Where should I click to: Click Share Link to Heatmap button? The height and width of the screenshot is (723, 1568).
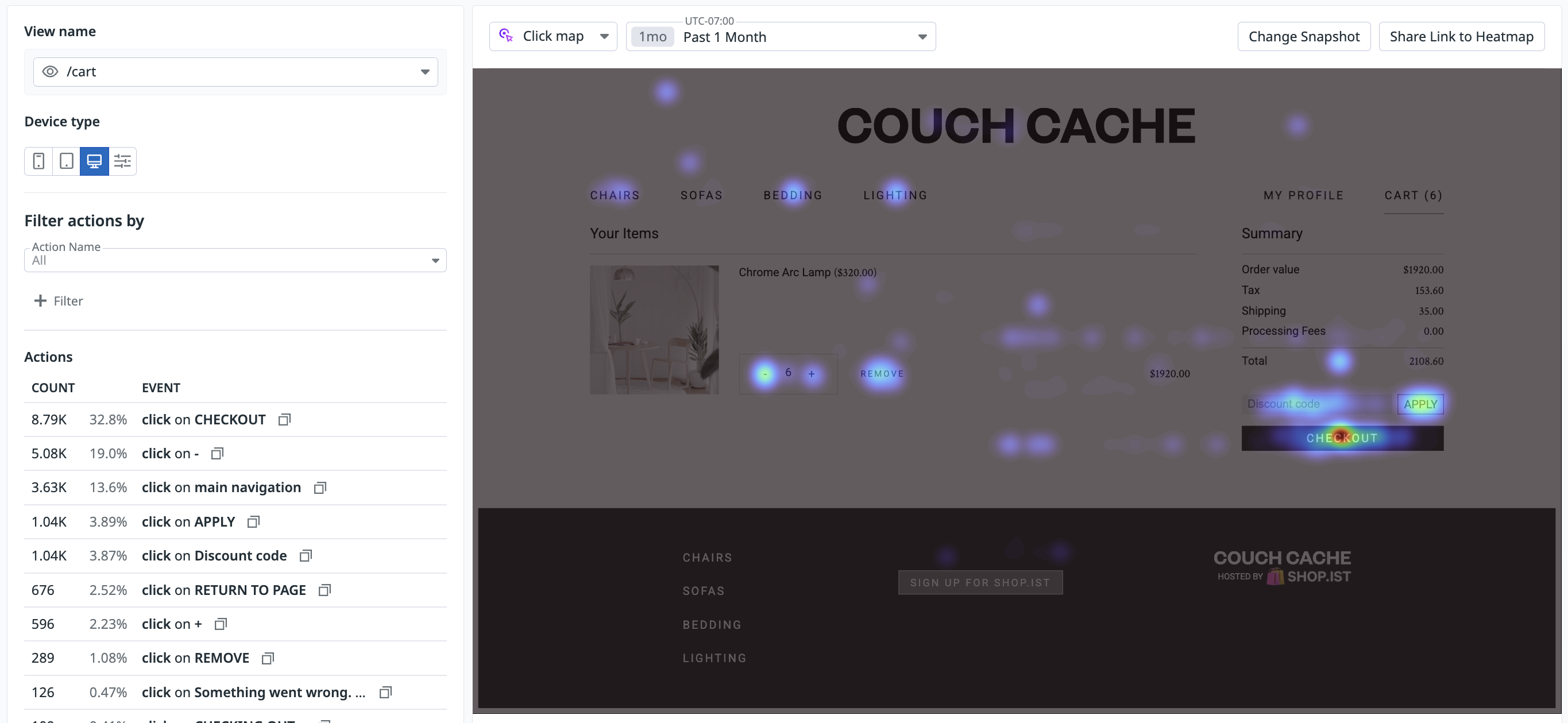[1461, 37]
